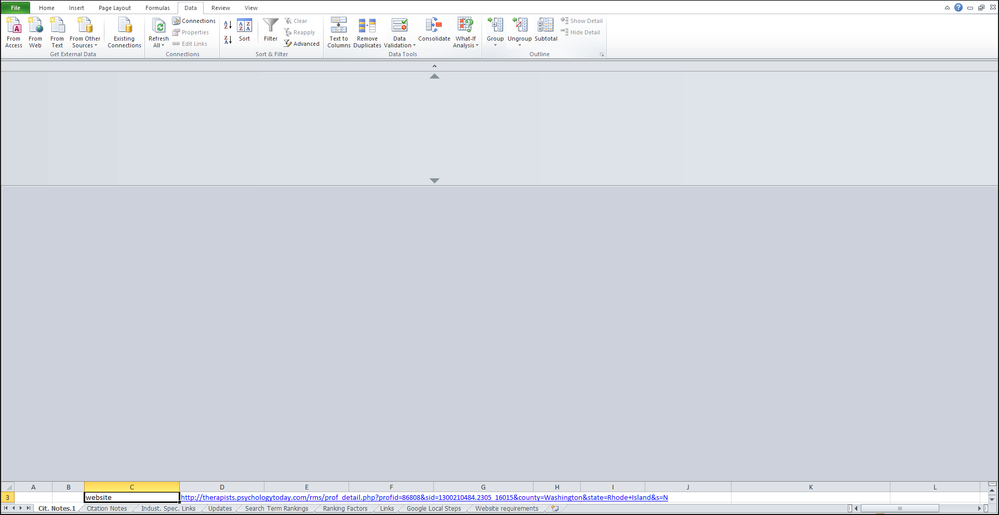Image resolution: width=999 pixels, height=515 pixels.
Task: Open the Search Term Rankings sheet tab
Action: pyautogui.click(x=277, y=509)
